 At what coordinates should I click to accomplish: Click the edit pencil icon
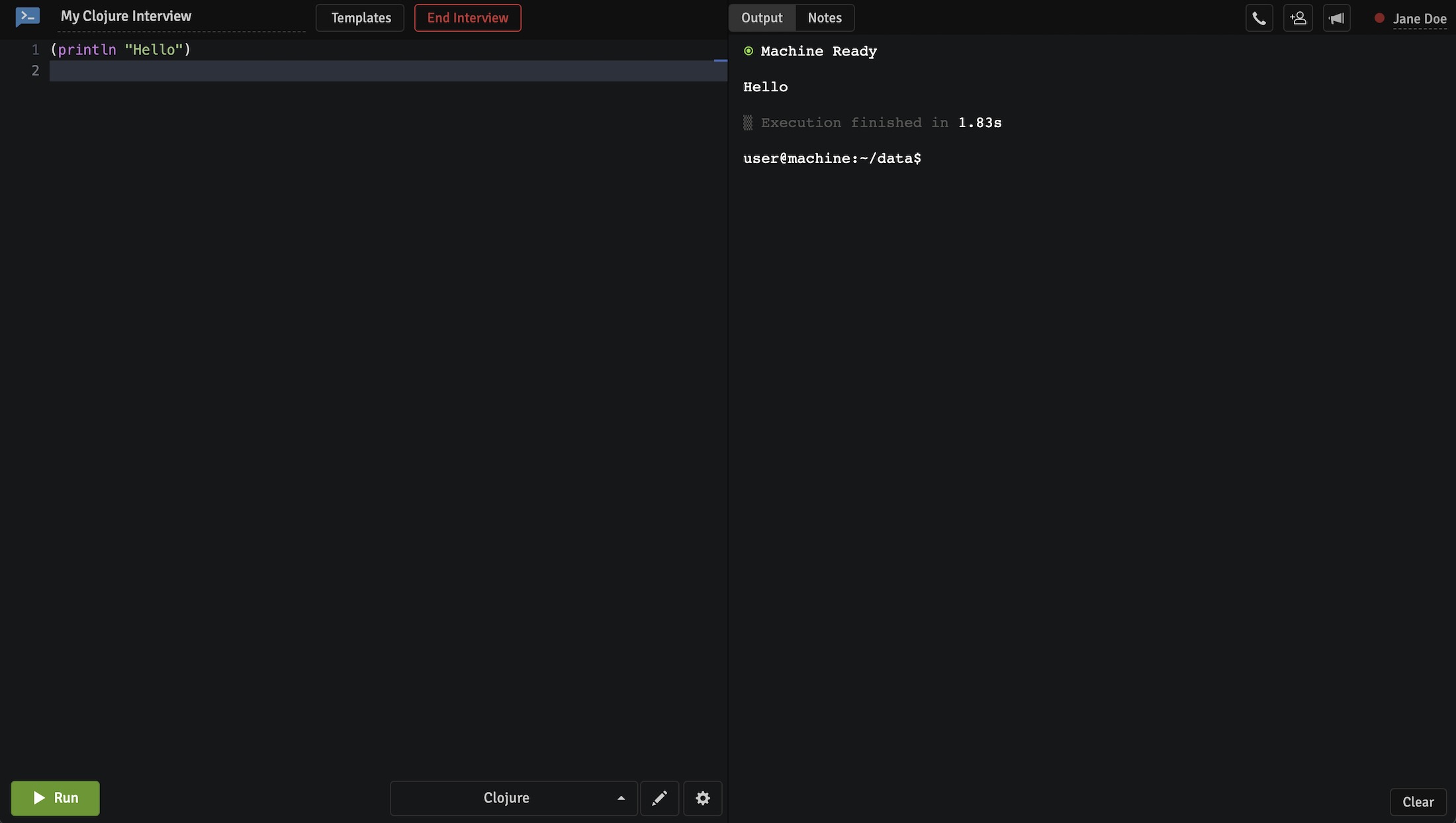[x=660, y=798]
